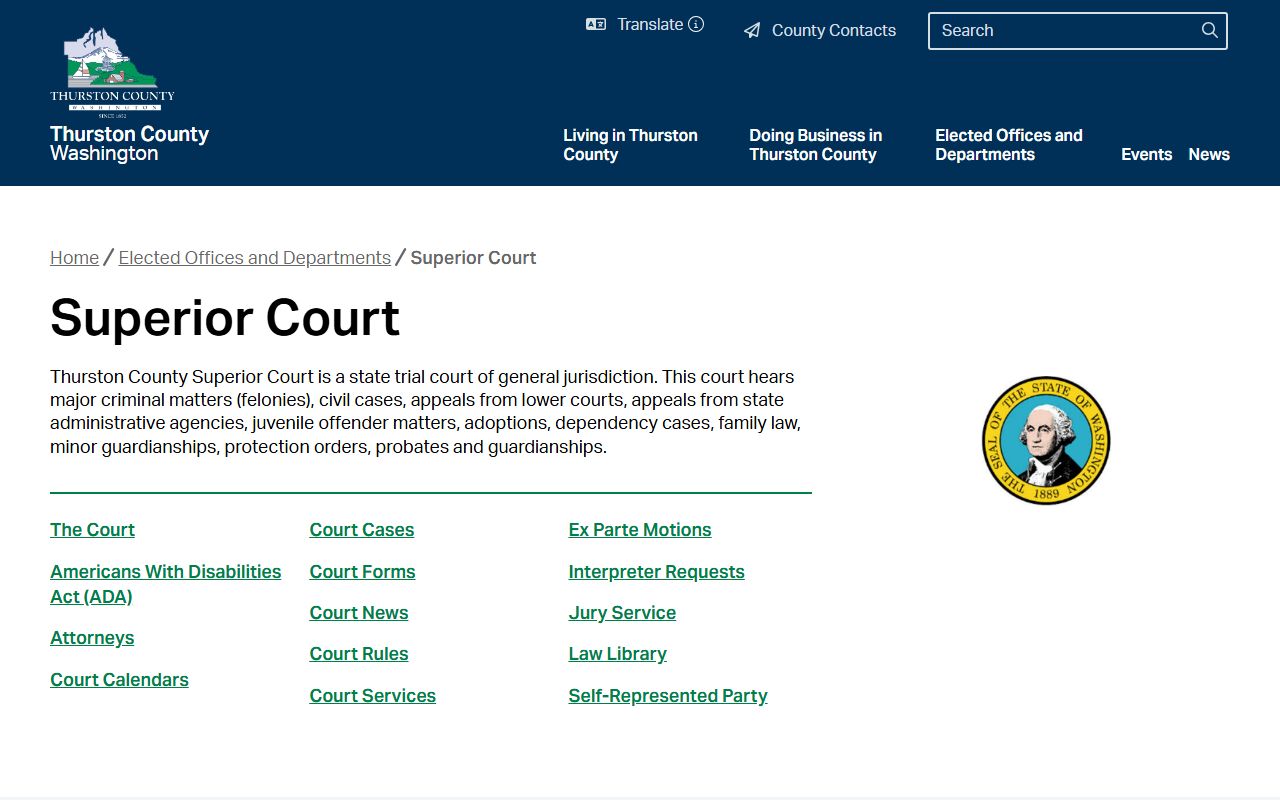Open the Attorneys link

(x=92, y=638)
